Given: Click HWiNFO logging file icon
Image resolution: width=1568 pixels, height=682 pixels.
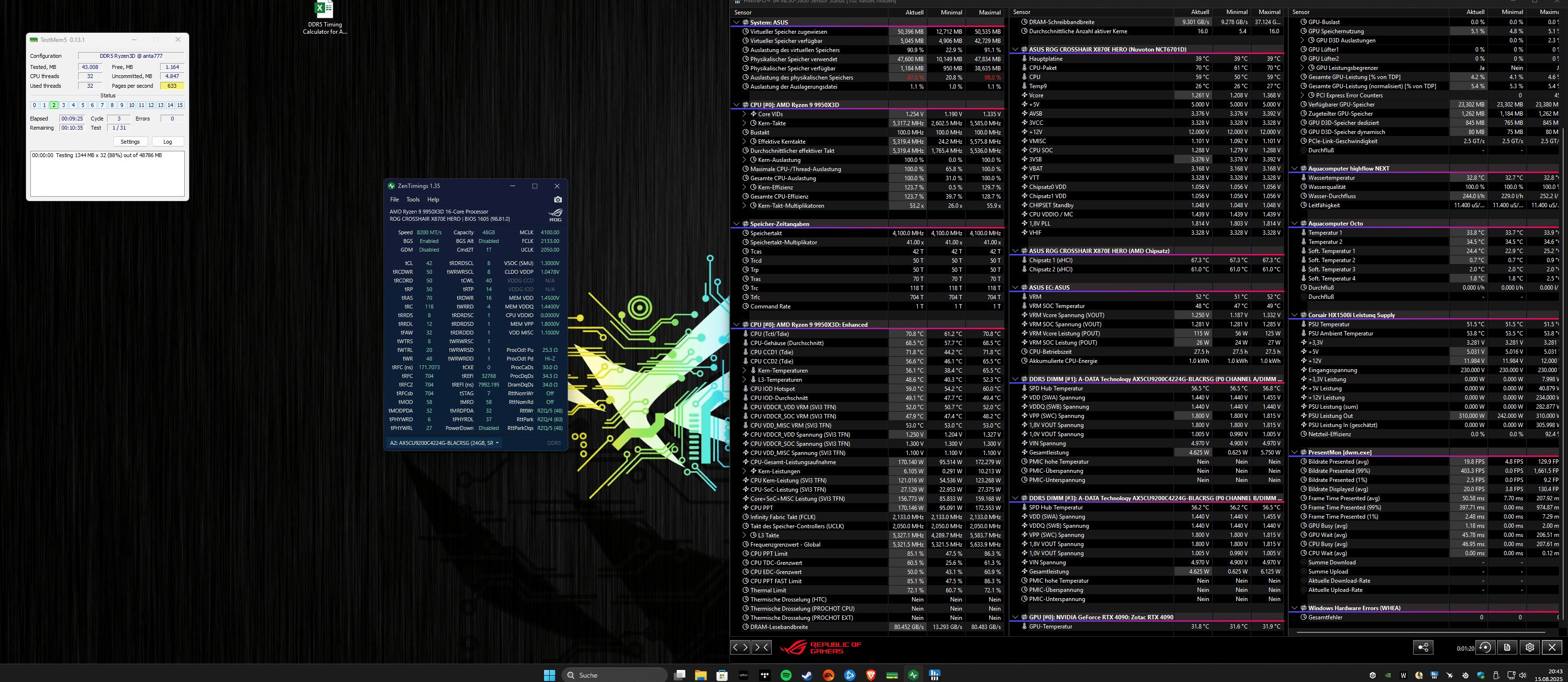Looking at the screenshot, I should 1507,647.
